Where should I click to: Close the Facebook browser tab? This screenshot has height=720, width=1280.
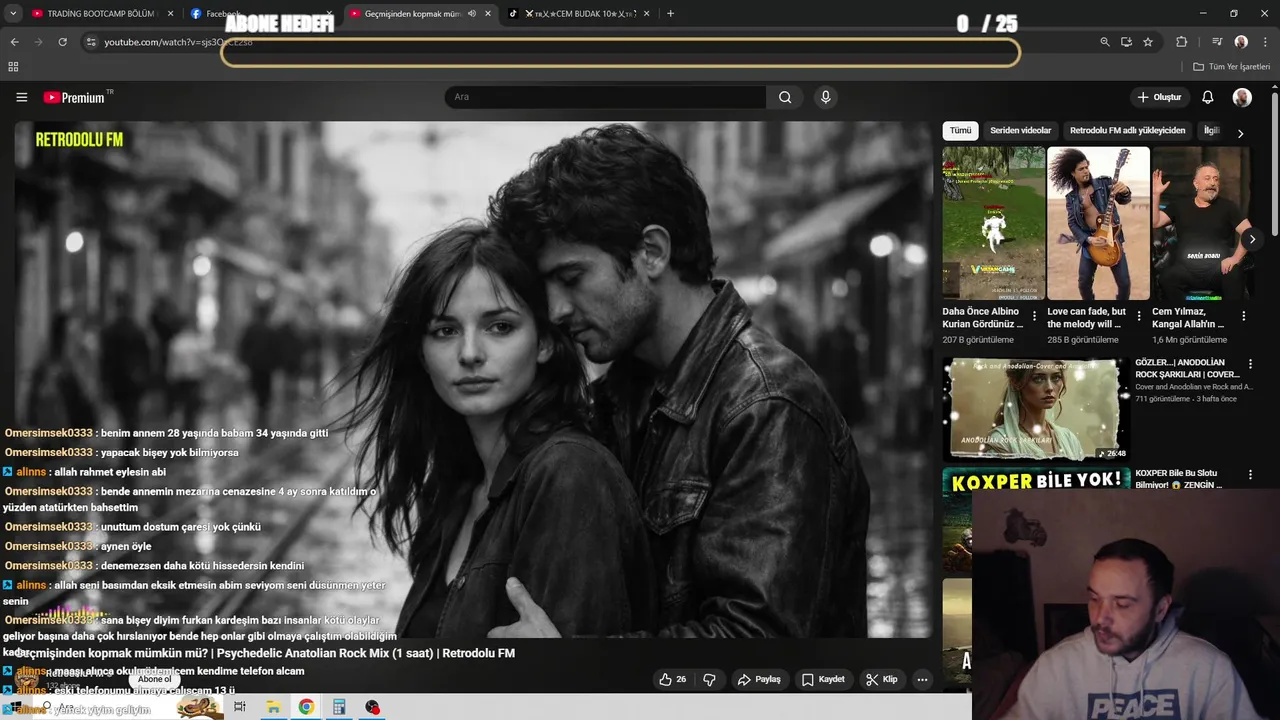pyautogui.click(x=329, y=14)
